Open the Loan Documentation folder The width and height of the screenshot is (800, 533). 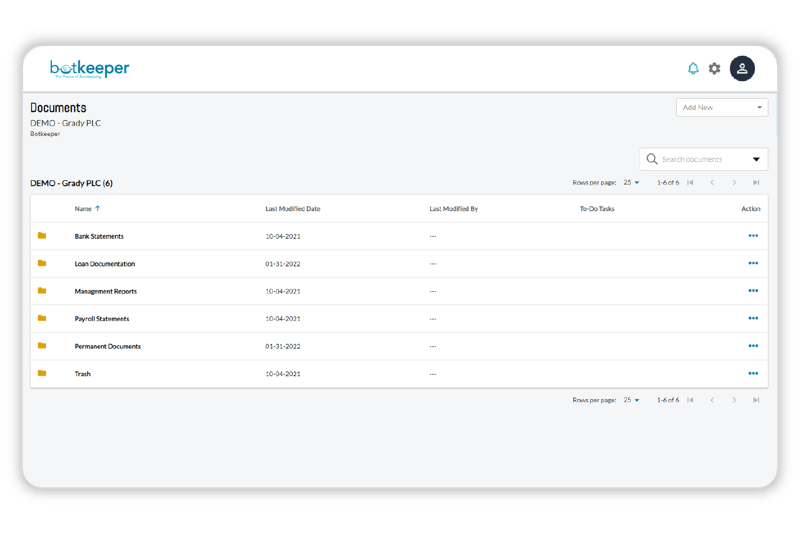coord(105,264)
